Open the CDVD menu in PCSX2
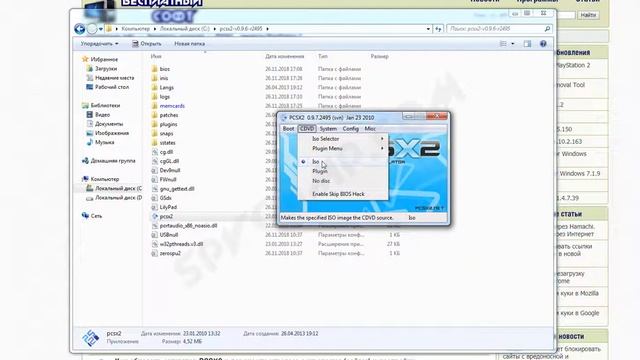This screenshot has height=360, width=640. pyautogui.click(x=307, y=129)
